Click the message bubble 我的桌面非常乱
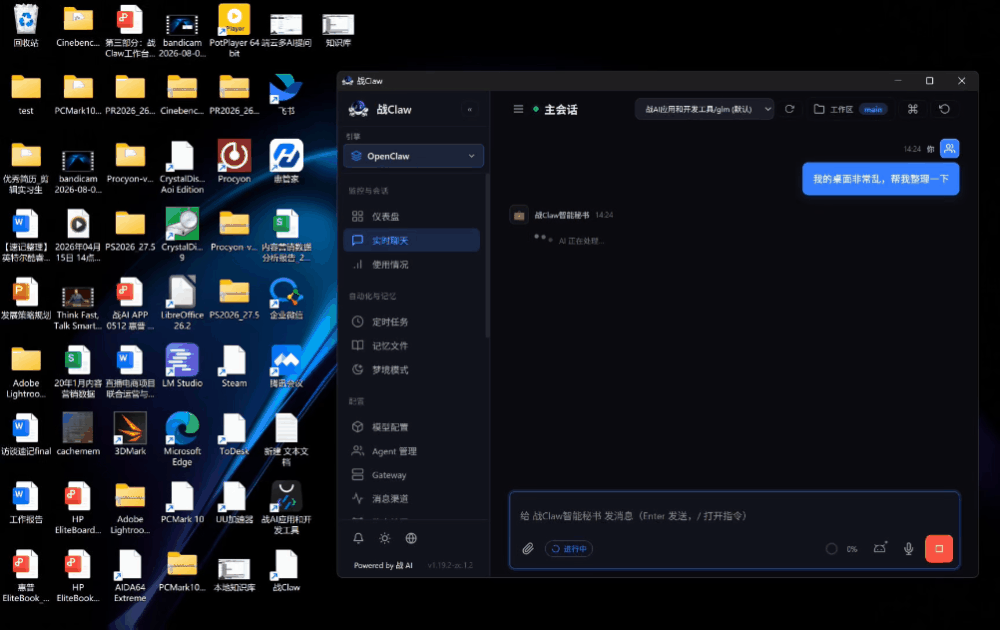This screenshot has height=630, width=1000. tap(881, 179)
